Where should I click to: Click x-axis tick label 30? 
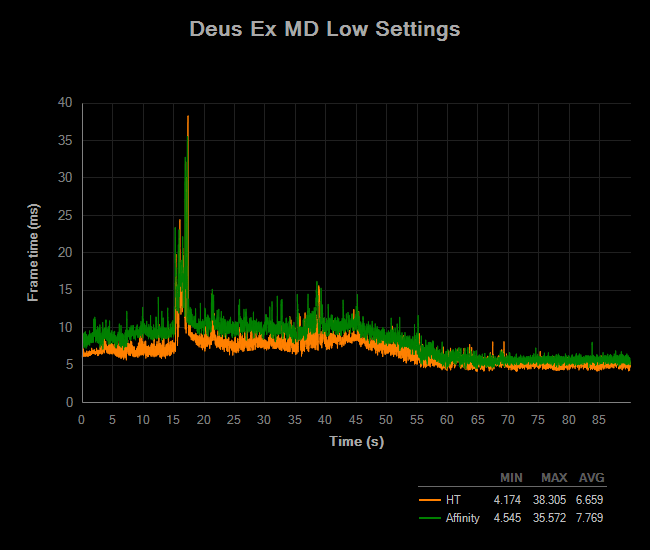click(x=264, y=420)
